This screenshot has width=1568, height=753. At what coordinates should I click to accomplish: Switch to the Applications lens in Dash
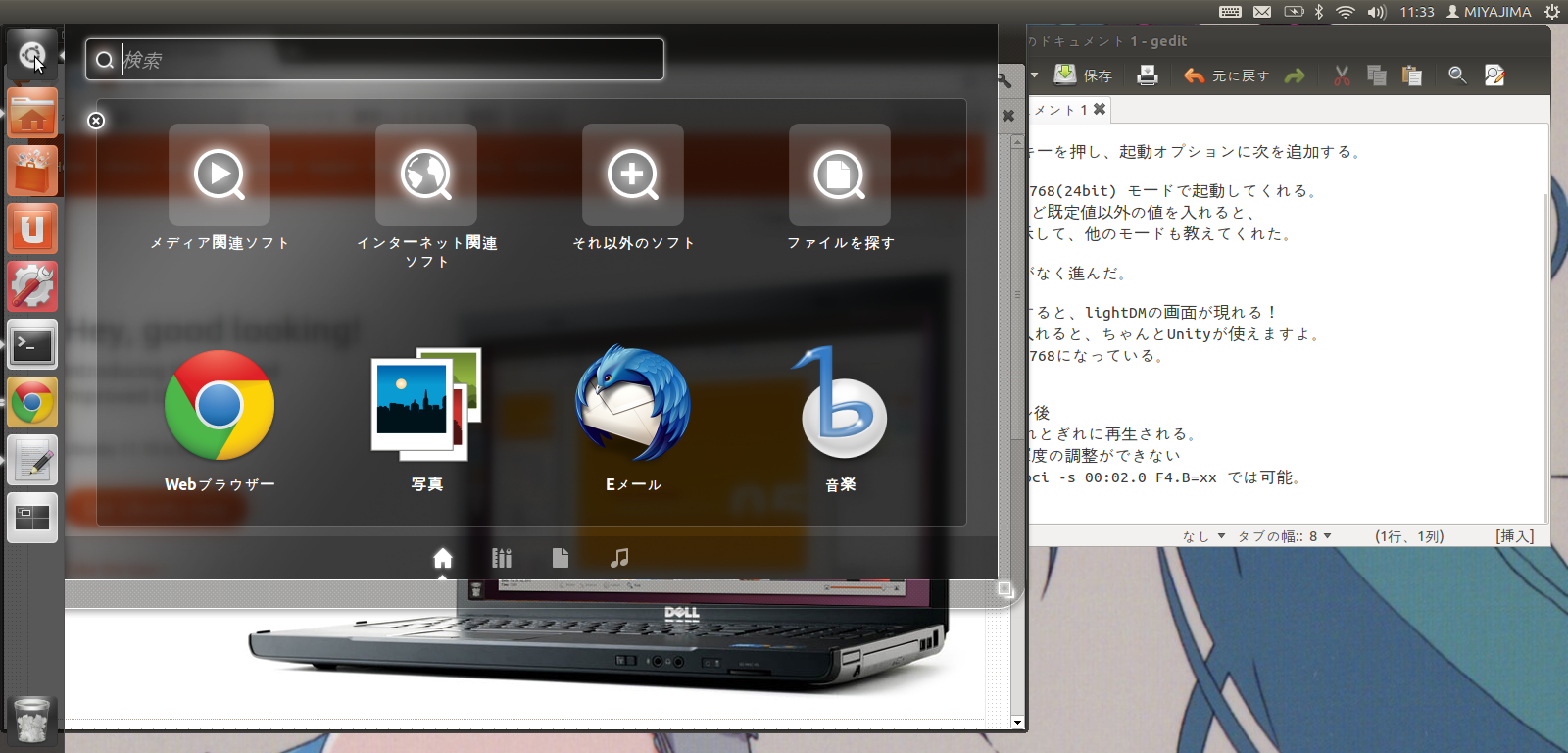502,558
